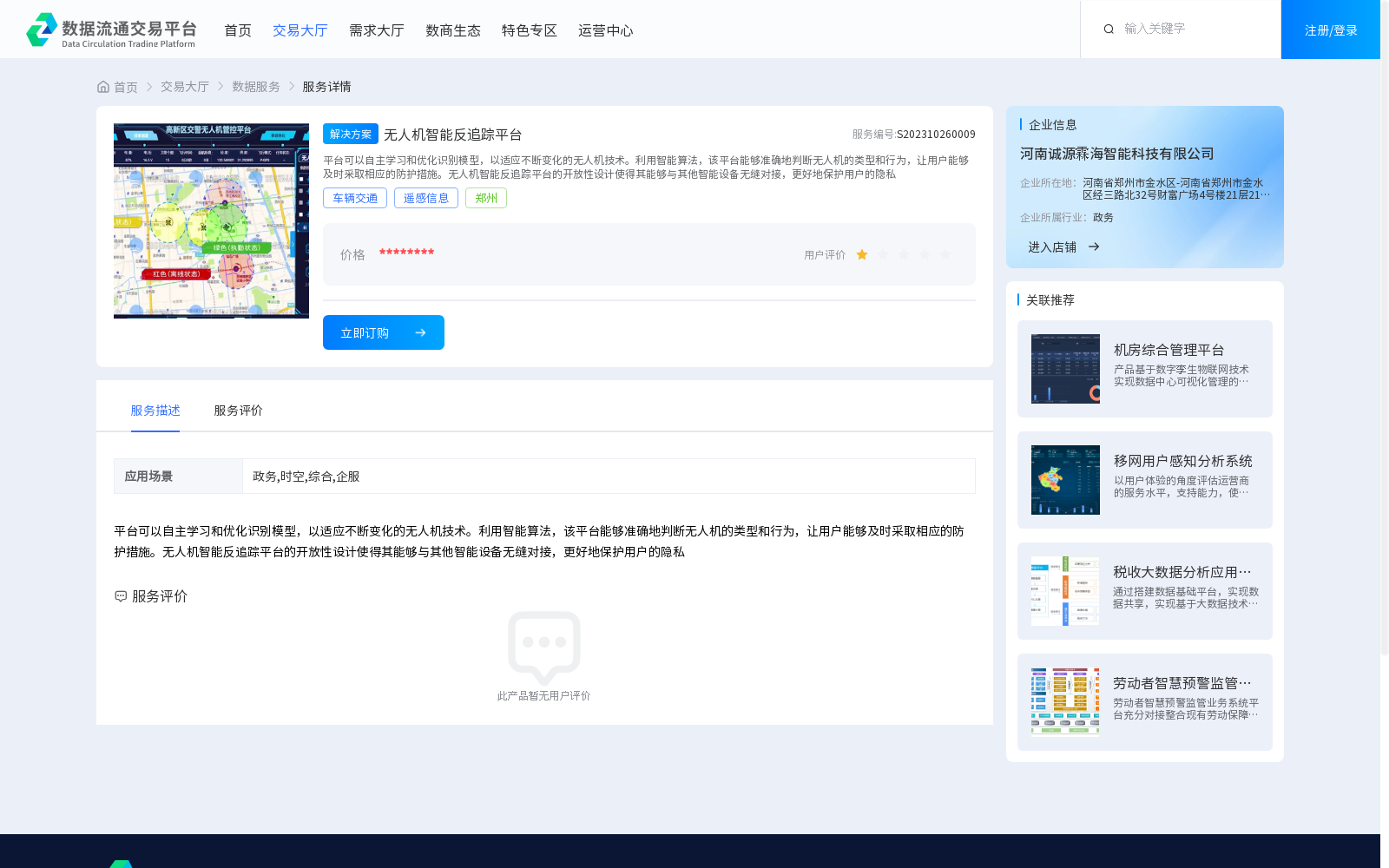Click the 遥感信息 tag
Viewport: 1389px width, 868px height.
426,198
